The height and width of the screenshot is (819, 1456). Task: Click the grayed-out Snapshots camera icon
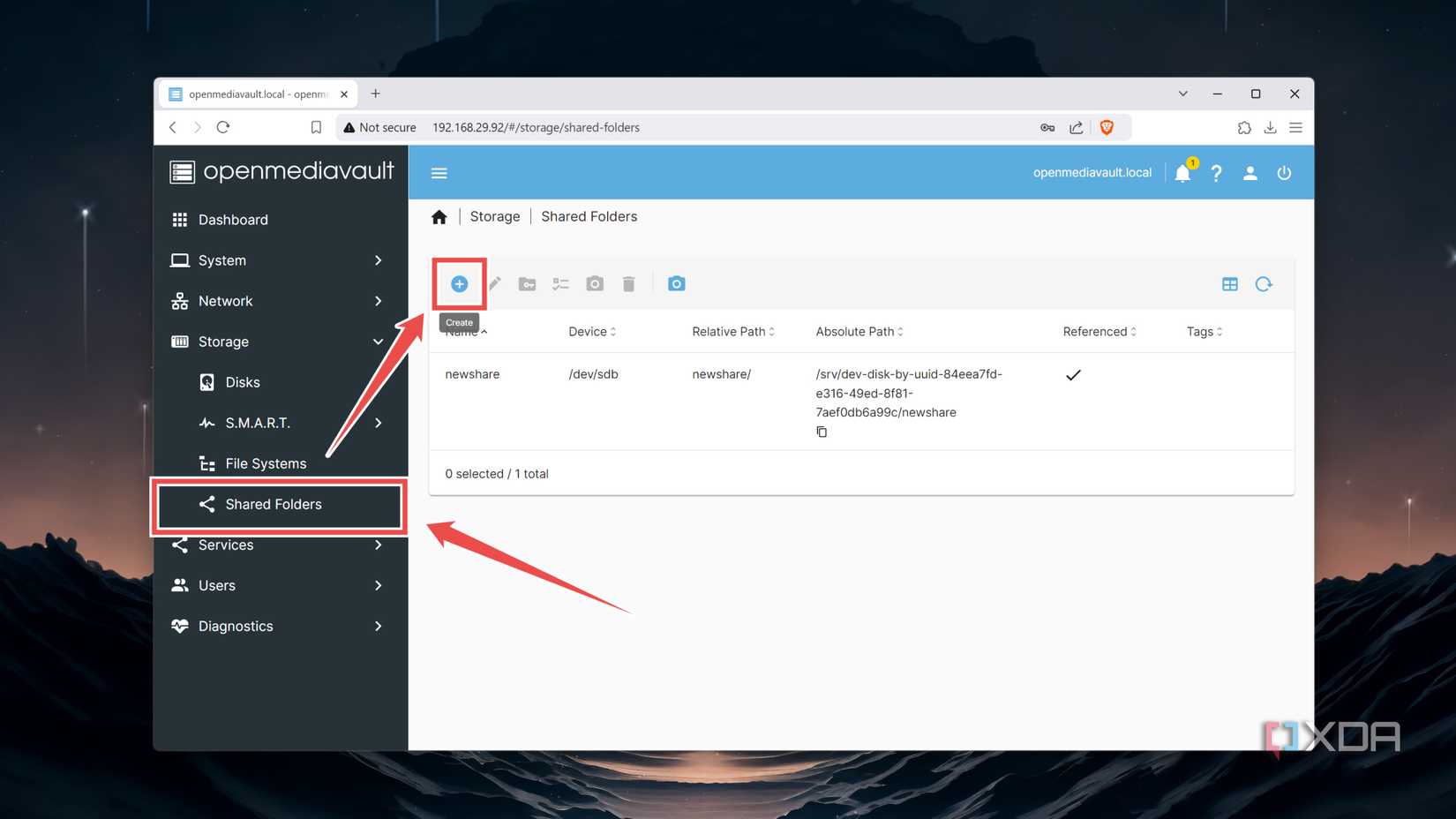point(595,283)
